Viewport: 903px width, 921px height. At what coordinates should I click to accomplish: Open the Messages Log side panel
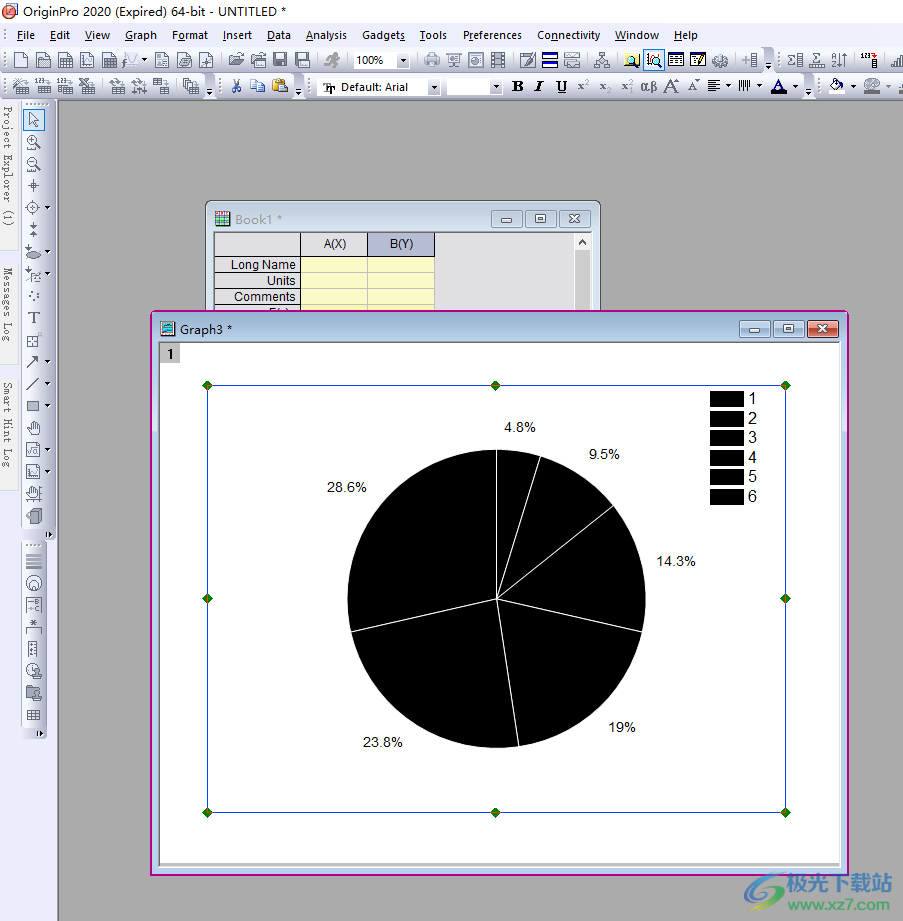8,305
